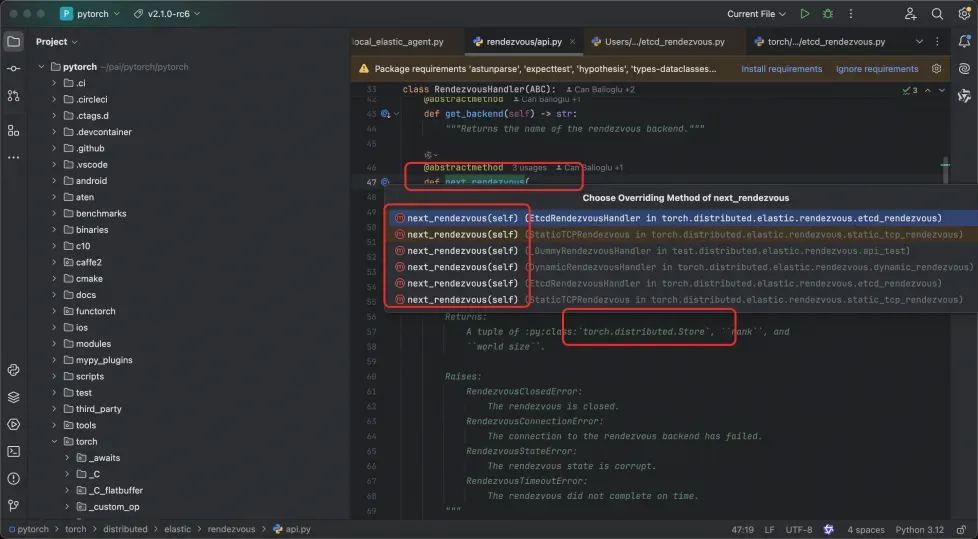The height and width of the screenshot is (539, 978).
Task: Open the Structure tool window
Action: pyautogui.click(x=13, y=130)
